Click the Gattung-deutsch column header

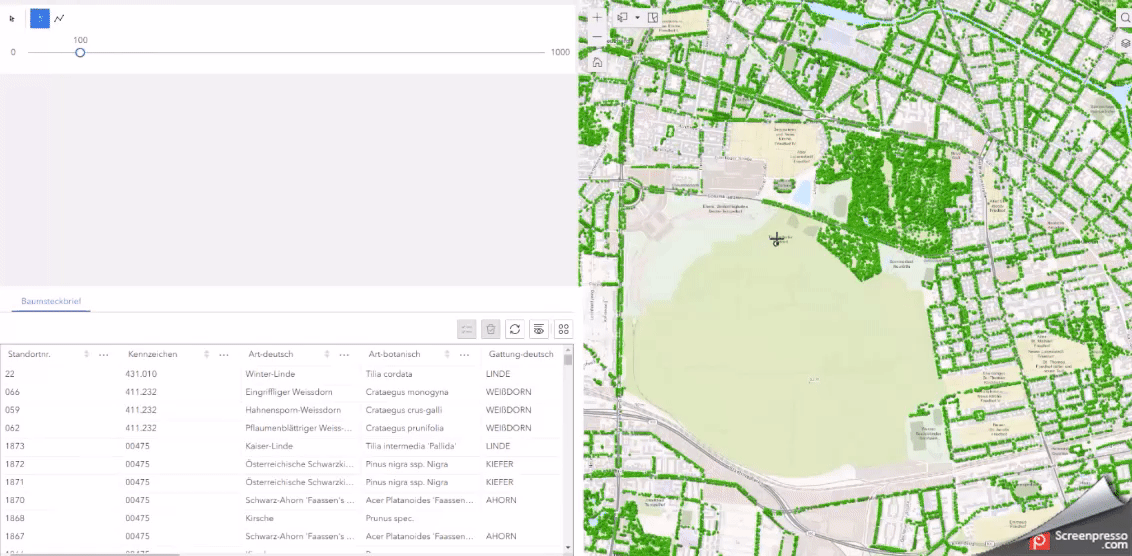[521, 355]
